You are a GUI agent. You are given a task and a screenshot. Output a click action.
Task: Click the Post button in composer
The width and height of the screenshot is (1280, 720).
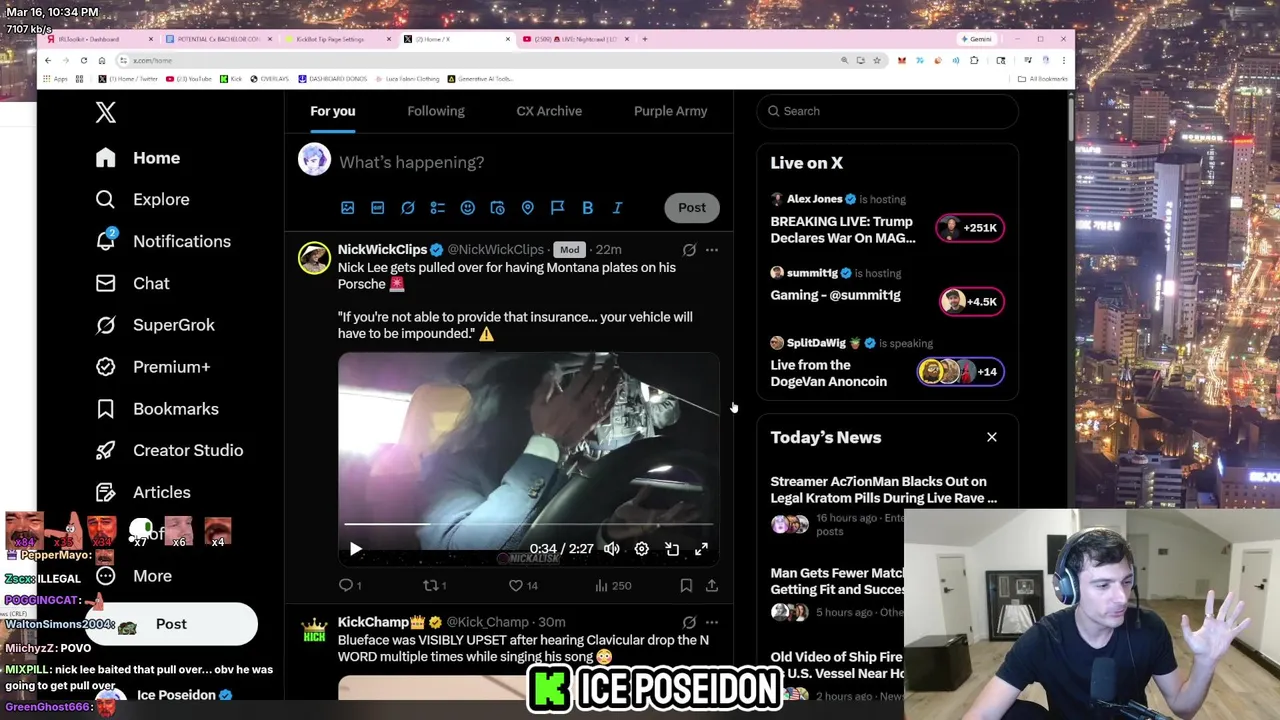tap(692, 207)
